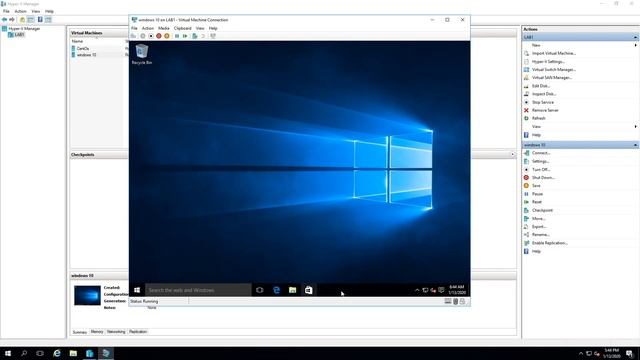Open host File Explorer from taskbar
This screenshot has width=640, height=360.
(x=73, y=353)
